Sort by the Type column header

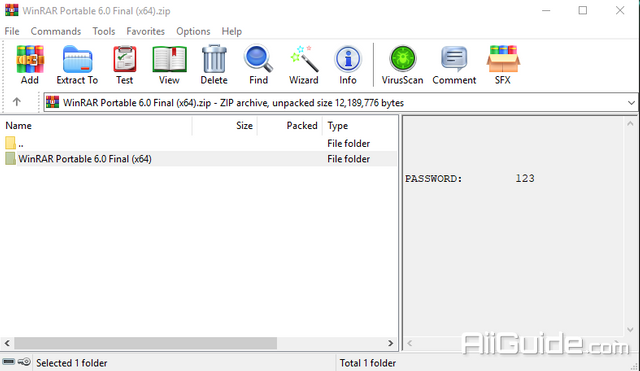360,126
